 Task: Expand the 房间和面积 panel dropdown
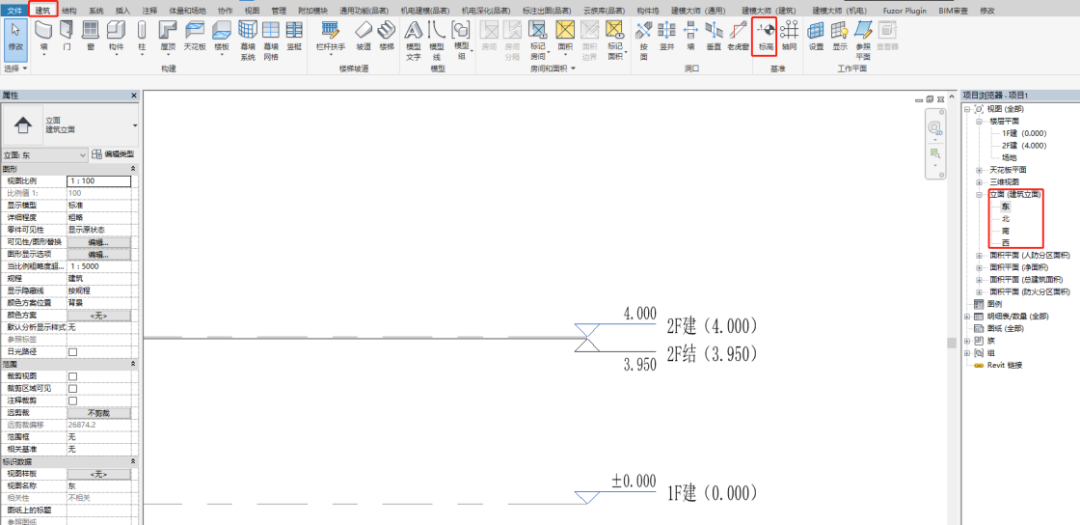pos(552,69)
